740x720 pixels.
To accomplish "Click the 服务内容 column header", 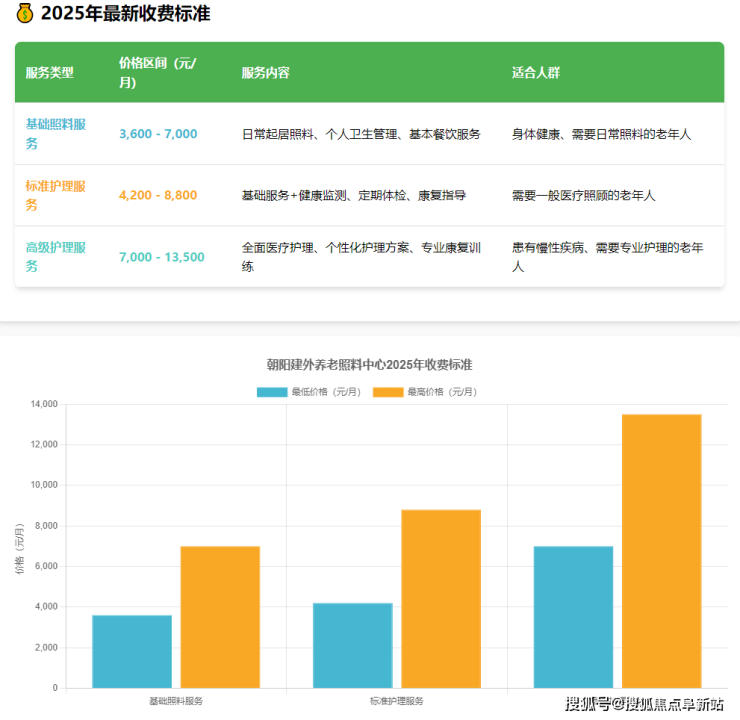I will 266,73.
